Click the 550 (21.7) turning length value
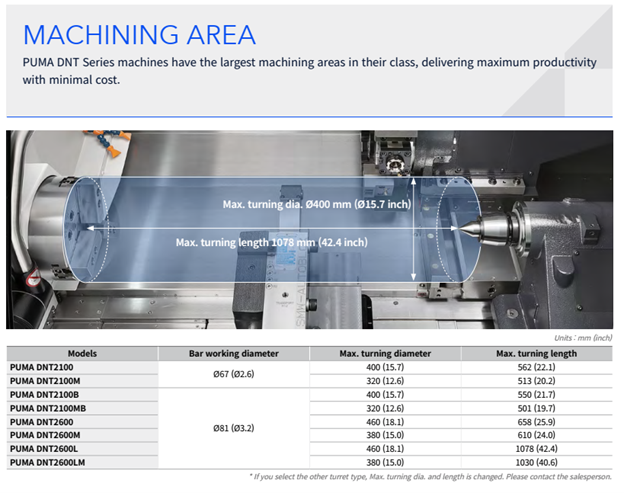 point(536,395)
